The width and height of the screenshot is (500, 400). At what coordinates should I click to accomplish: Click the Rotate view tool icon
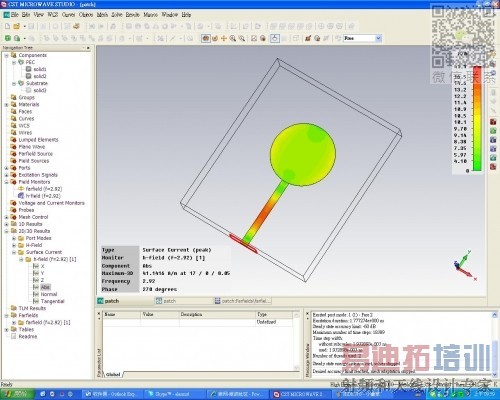215,38
